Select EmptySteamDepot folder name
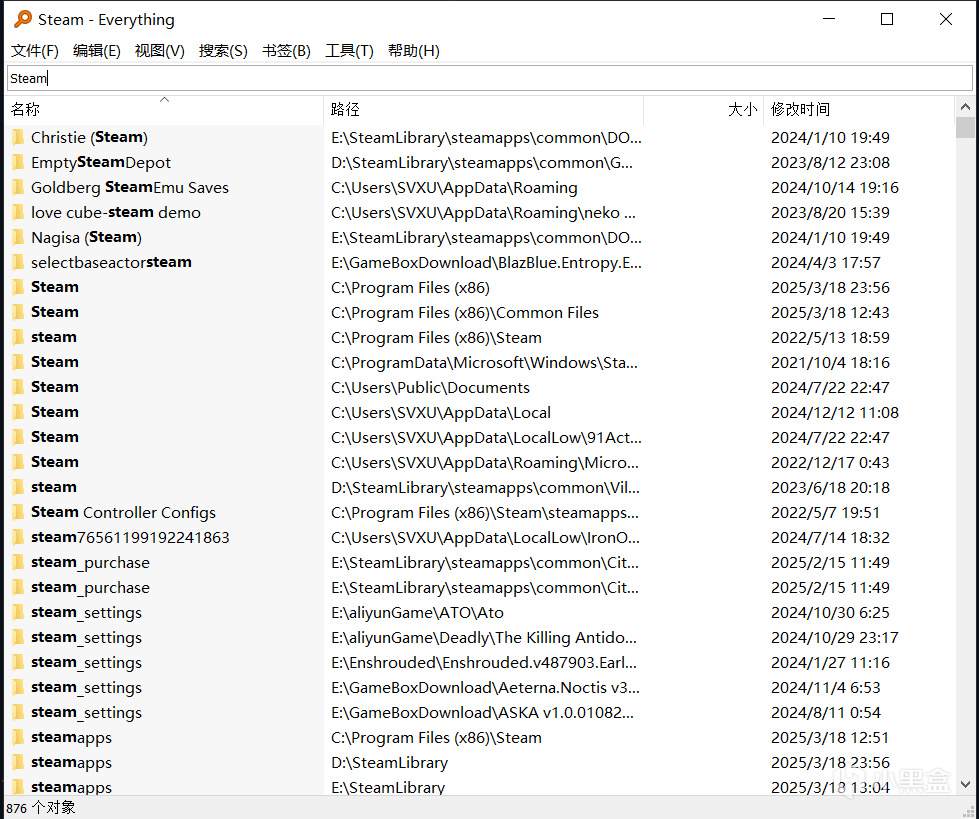Viewport: 979px width, 819px height. pyautogui.click(x=101, y=162)
